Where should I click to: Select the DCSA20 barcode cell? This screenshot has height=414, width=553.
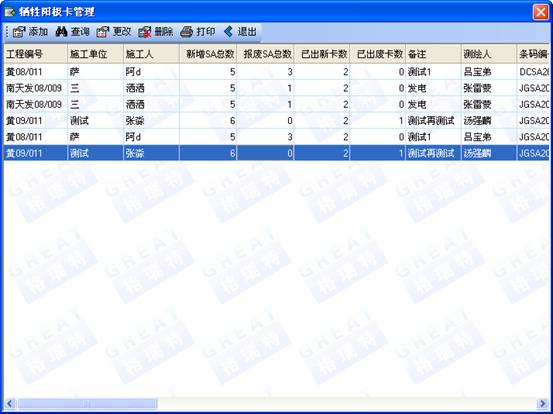(533, 72)
